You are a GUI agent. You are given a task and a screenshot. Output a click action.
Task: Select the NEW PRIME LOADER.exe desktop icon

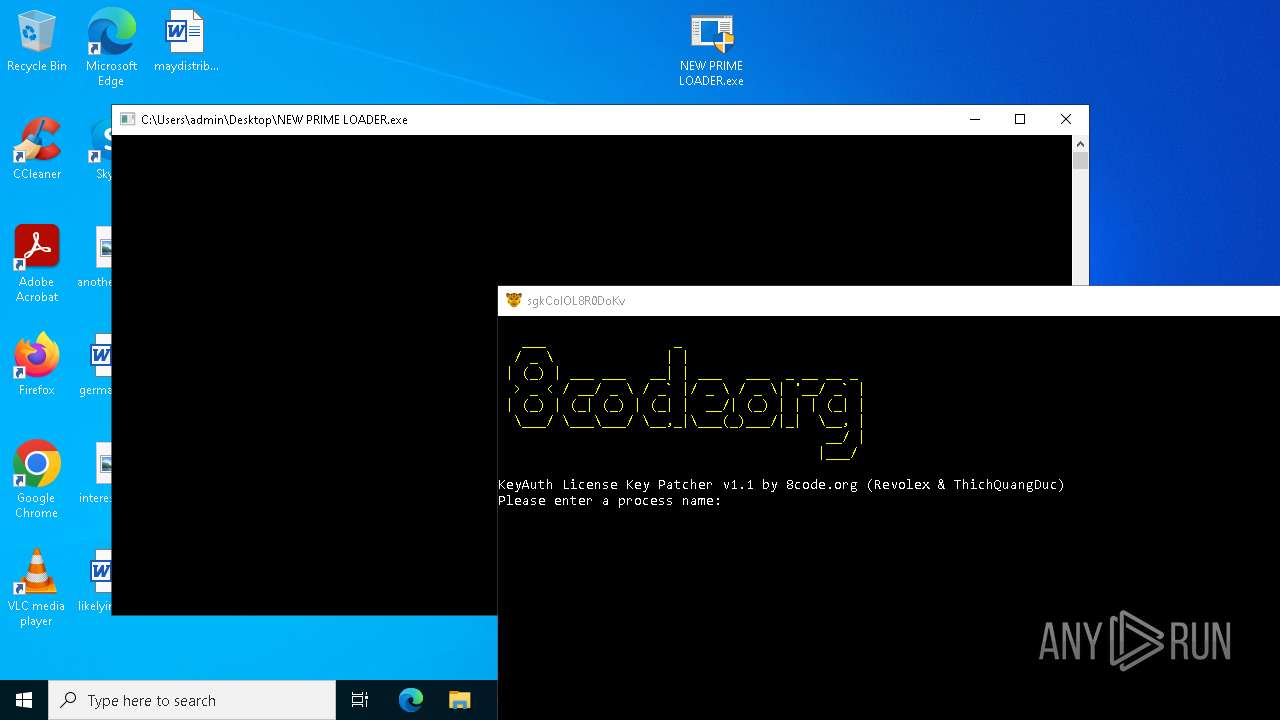tap(711, 50)
